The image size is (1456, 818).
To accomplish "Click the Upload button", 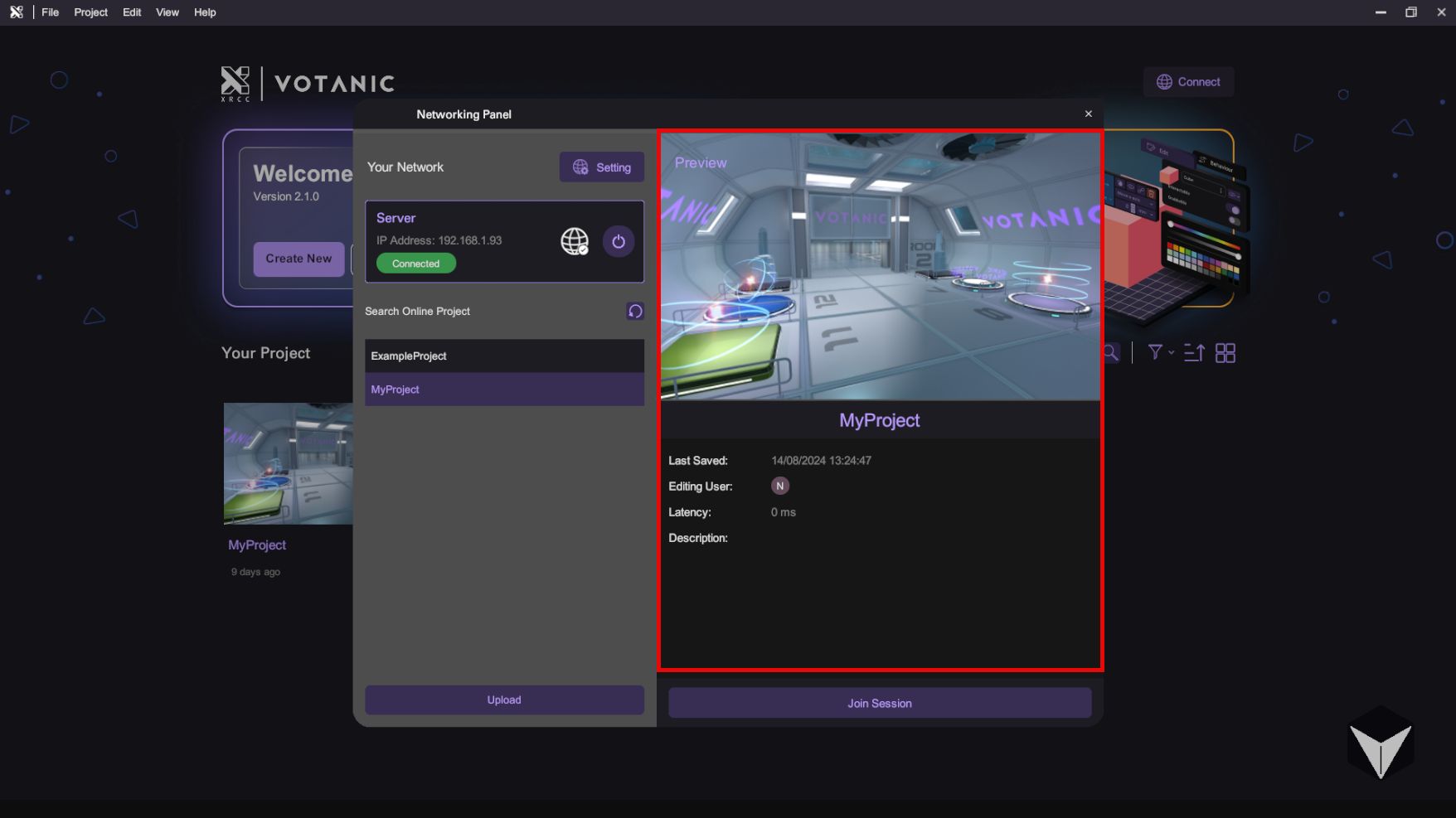I will point(504,700).
